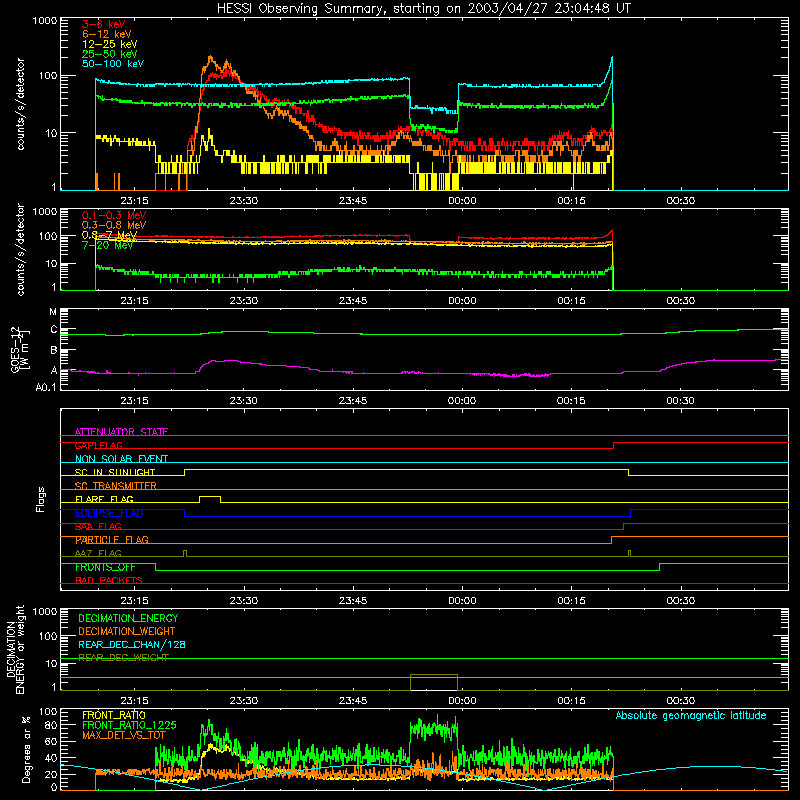Click the PARTICLE_FLAG label
Image resolution: width=800 pixels, height=800 pixels.
[x=112, y=540]
